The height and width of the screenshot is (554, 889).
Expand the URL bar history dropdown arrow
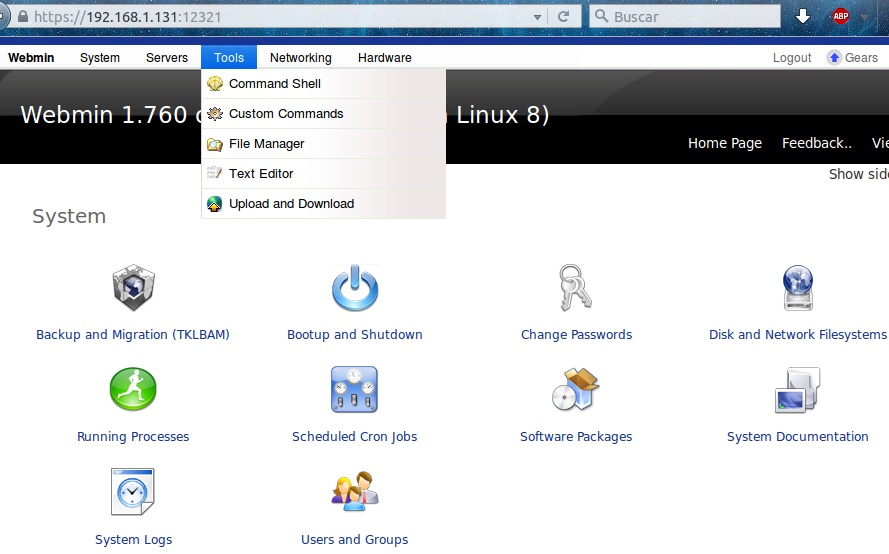538,17
